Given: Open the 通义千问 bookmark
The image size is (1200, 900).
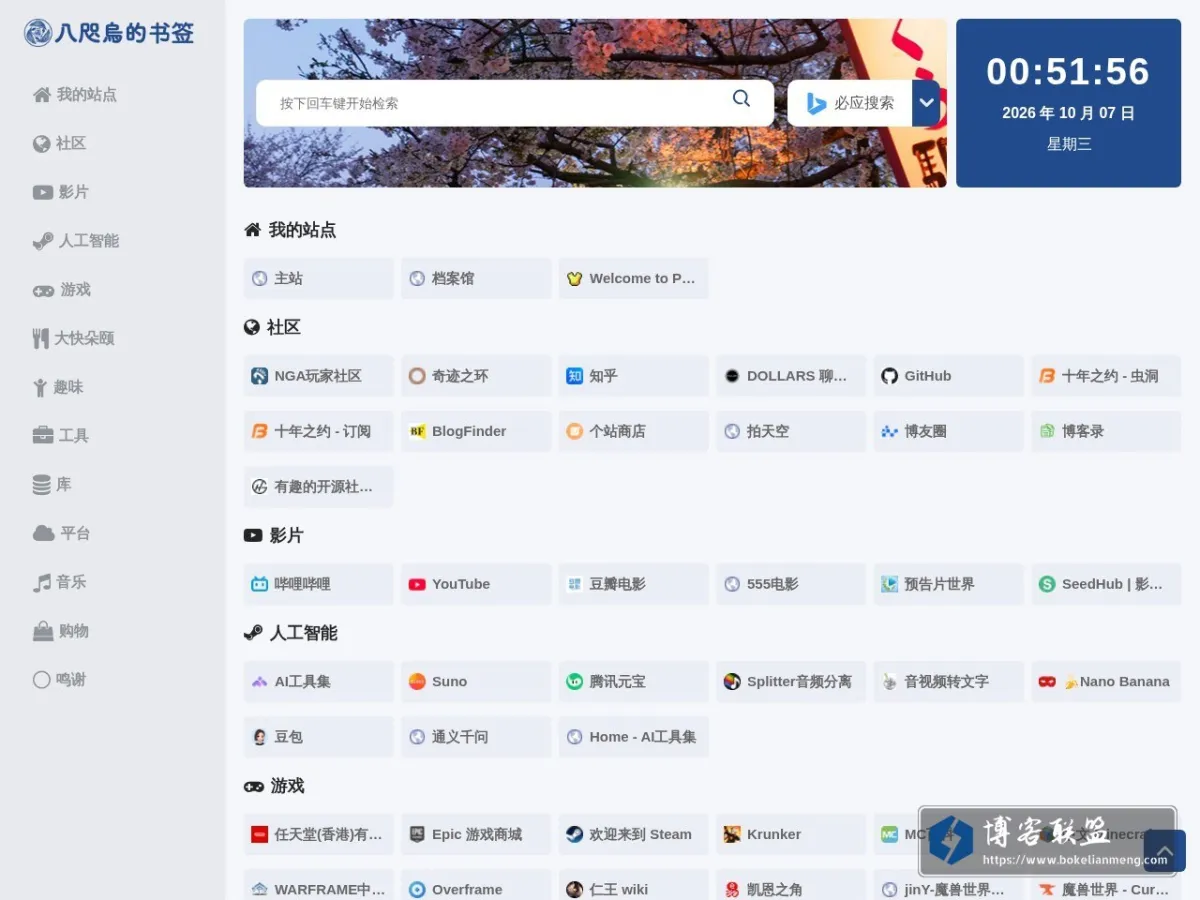Looking at the screenshot, I should click(476, 737).
